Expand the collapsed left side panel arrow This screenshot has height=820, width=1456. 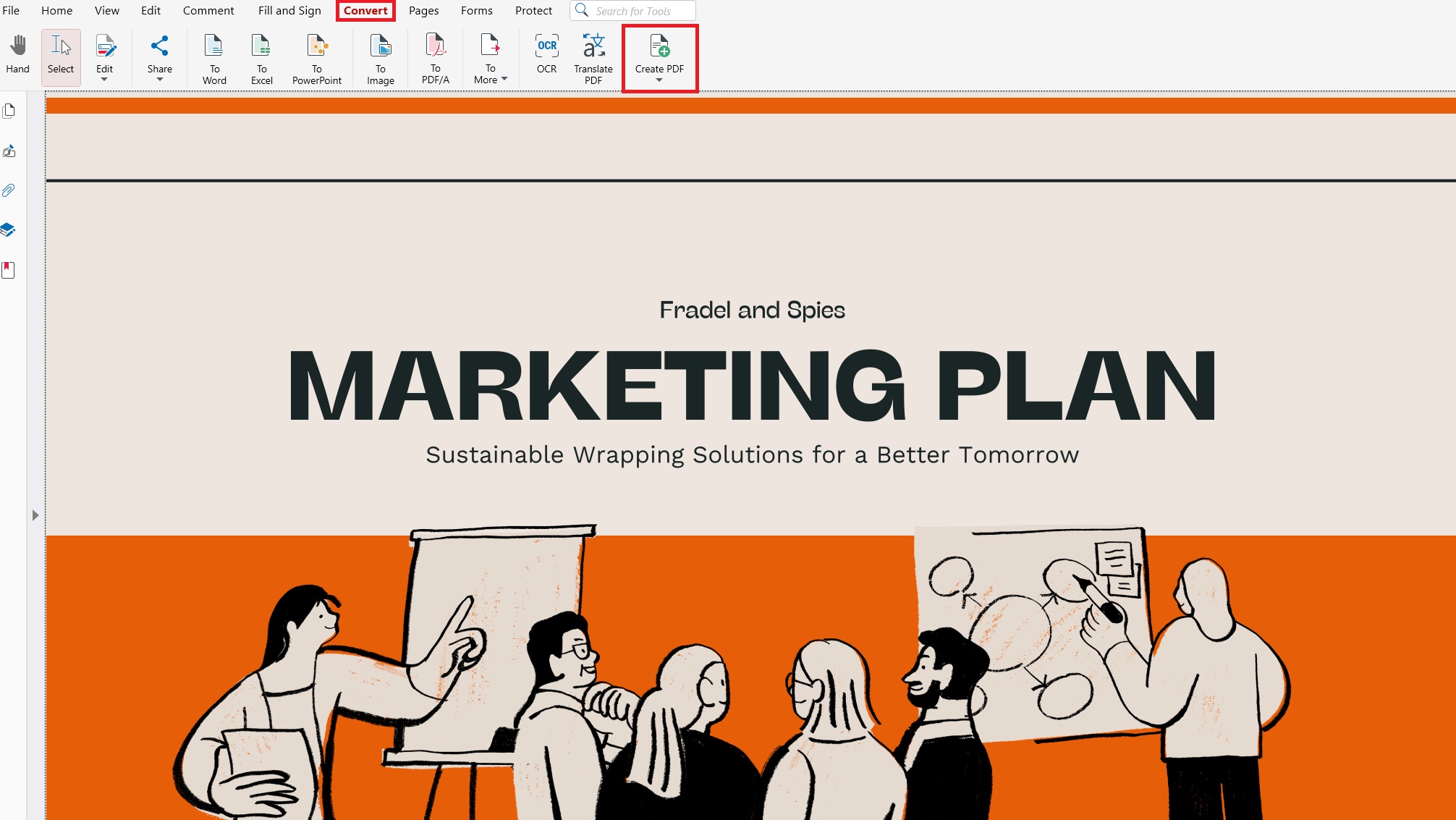(x=35, y=515)
